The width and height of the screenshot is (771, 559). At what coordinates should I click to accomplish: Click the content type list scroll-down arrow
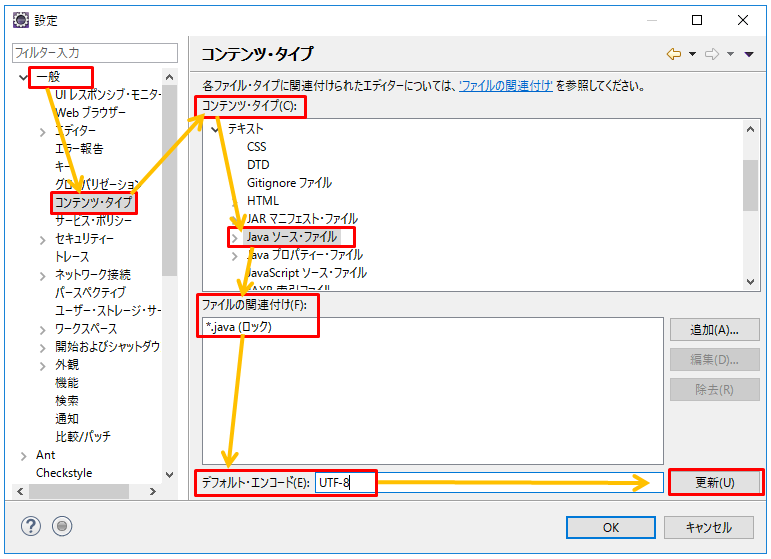click(750, 282)
